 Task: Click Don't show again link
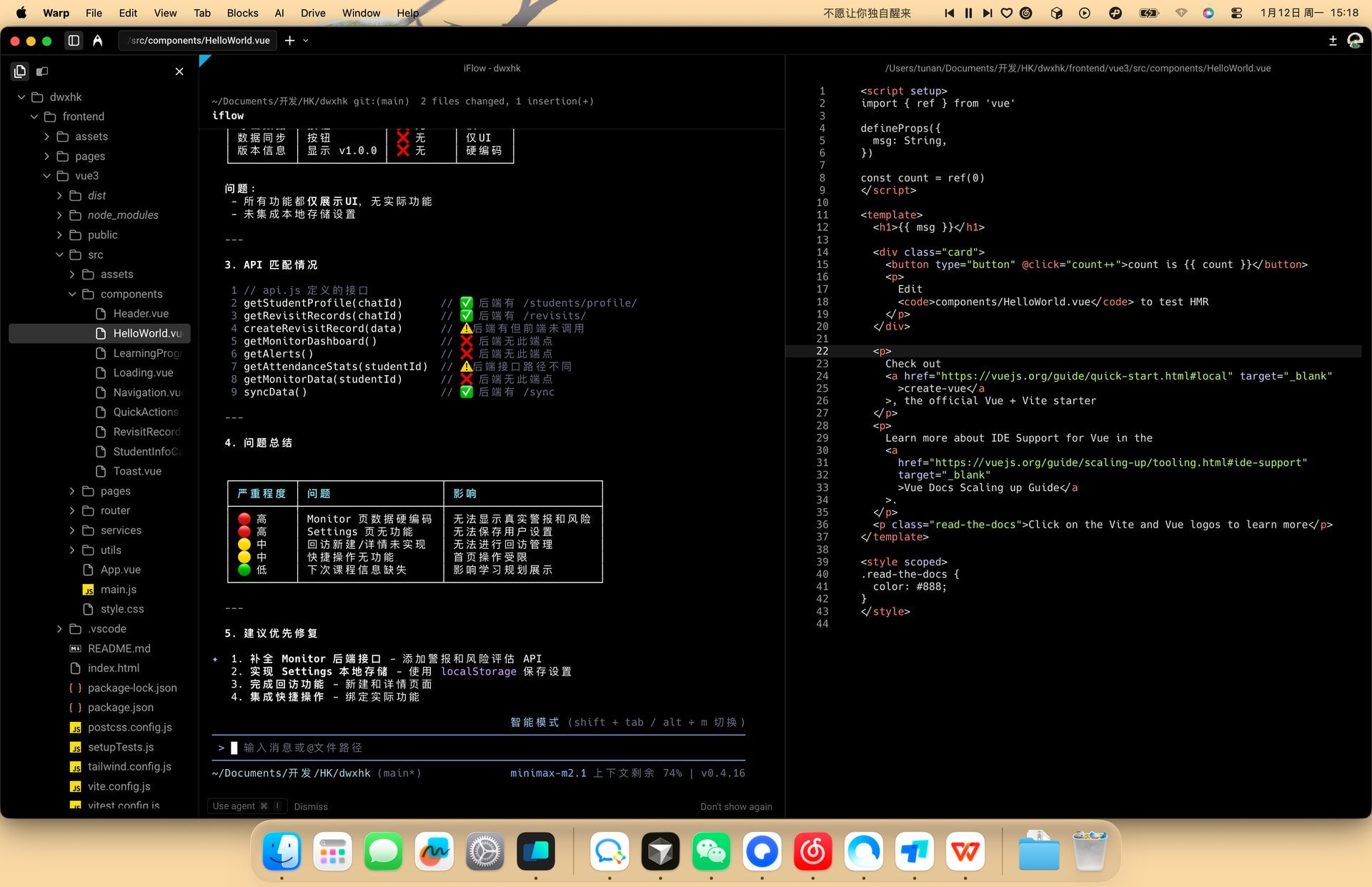[x=736, y=806]
